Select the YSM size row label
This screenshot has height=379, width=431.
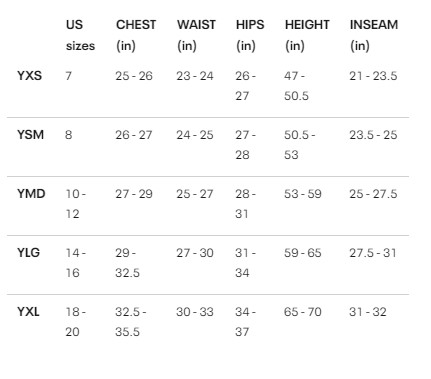(30, 135)
